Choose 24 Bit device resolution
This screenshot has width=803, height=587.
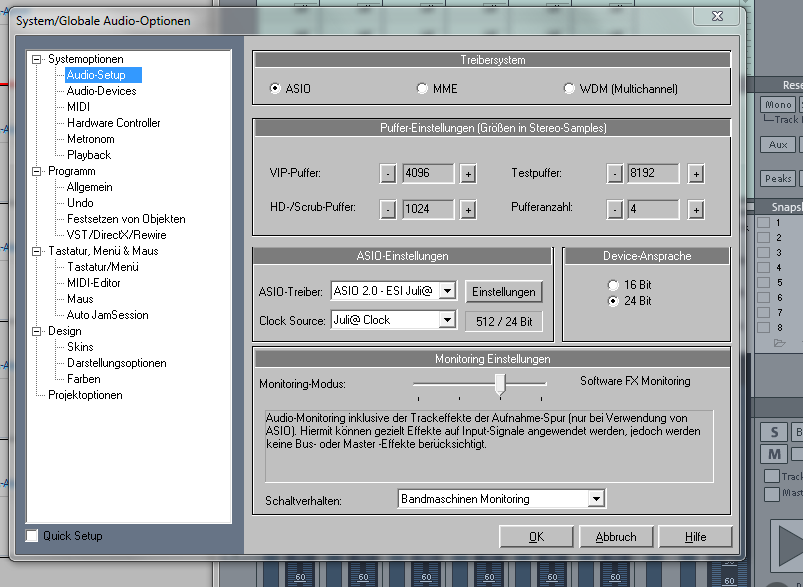(x=613, y=301)
